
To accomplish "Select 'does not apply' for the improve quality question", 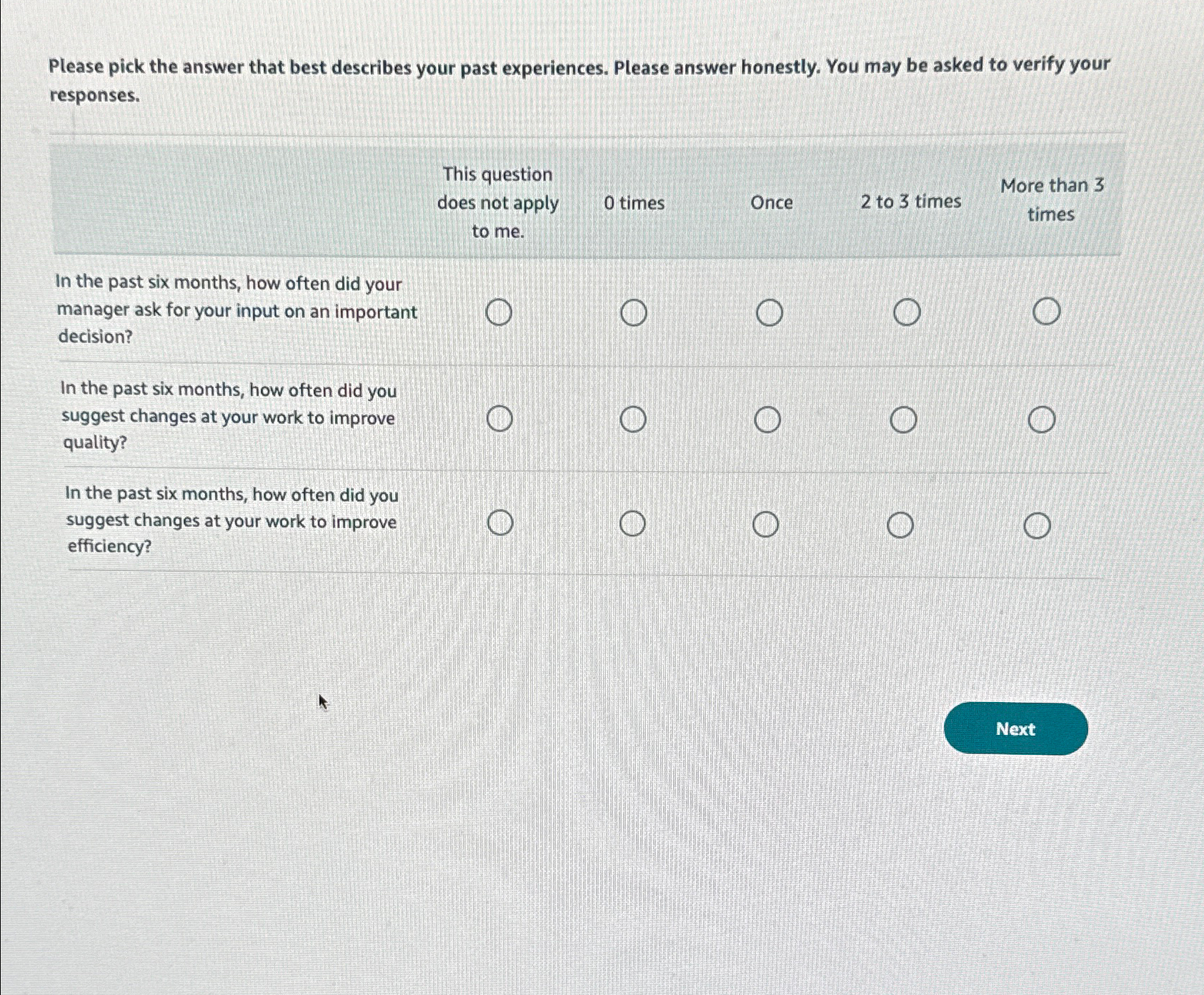I will coord(501,420).
